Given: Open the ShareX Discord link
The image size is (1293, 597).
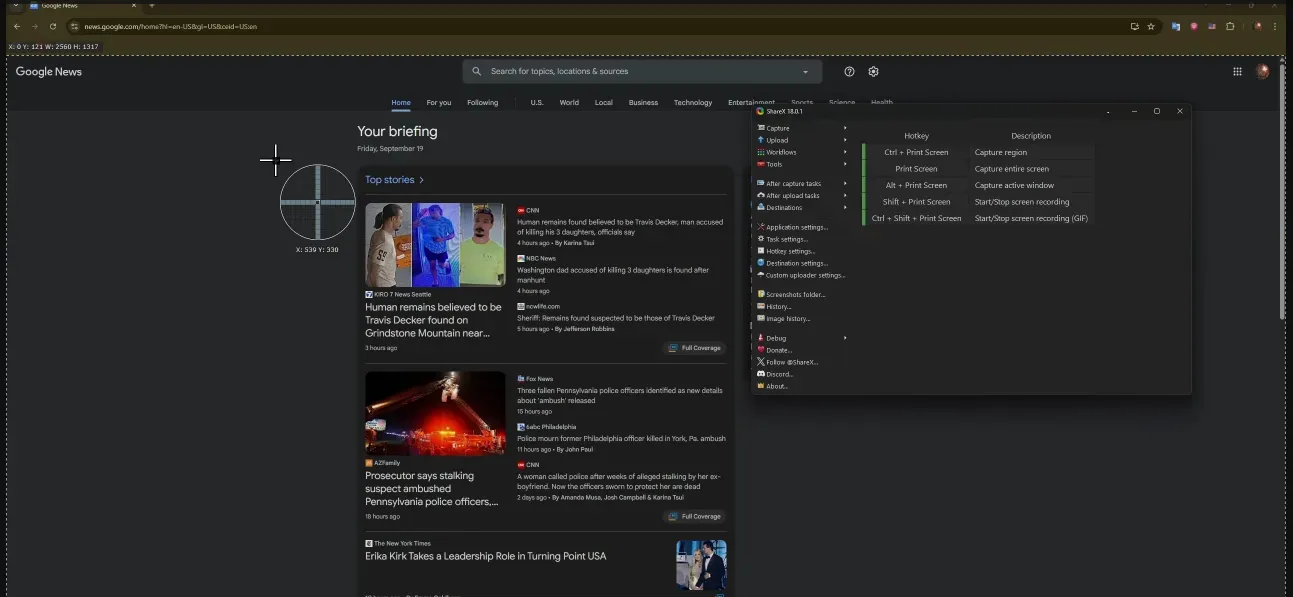Looking at the screenshot, I should (780, 373).
